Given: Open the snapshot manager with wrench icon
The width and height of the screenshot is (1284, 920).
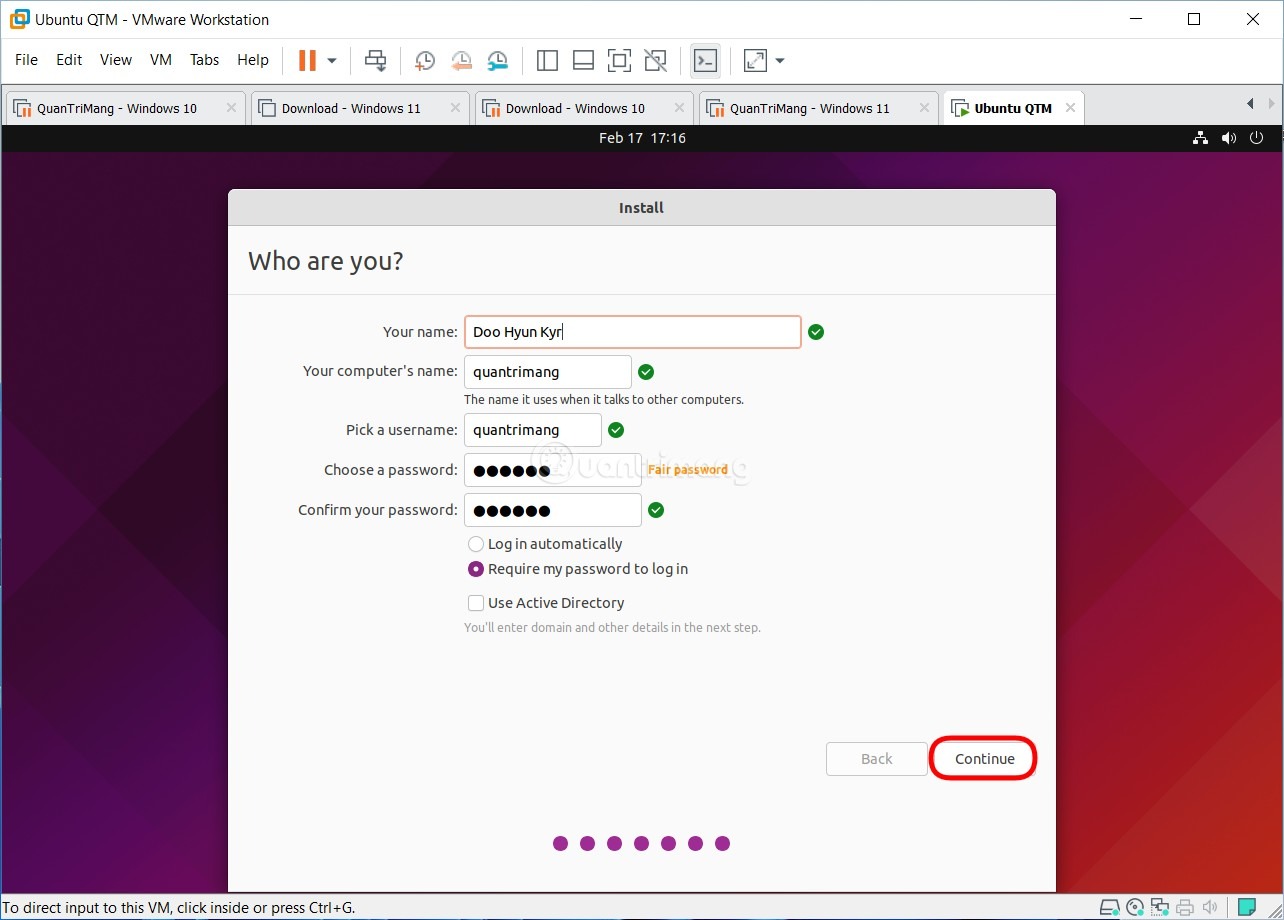Looking at the screenshot, I should (x=497, y=61).
